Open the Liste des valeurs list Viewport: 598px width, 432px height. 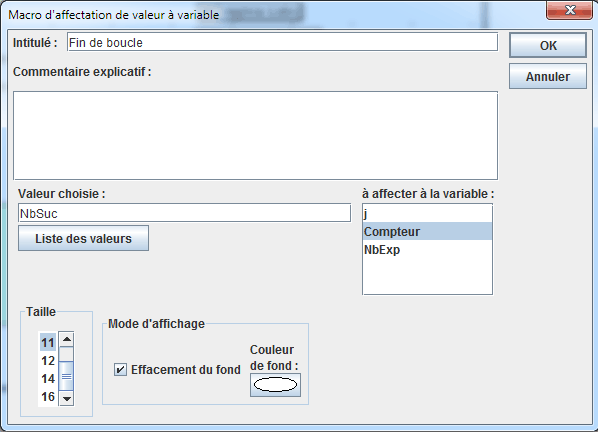coord(84,238)
